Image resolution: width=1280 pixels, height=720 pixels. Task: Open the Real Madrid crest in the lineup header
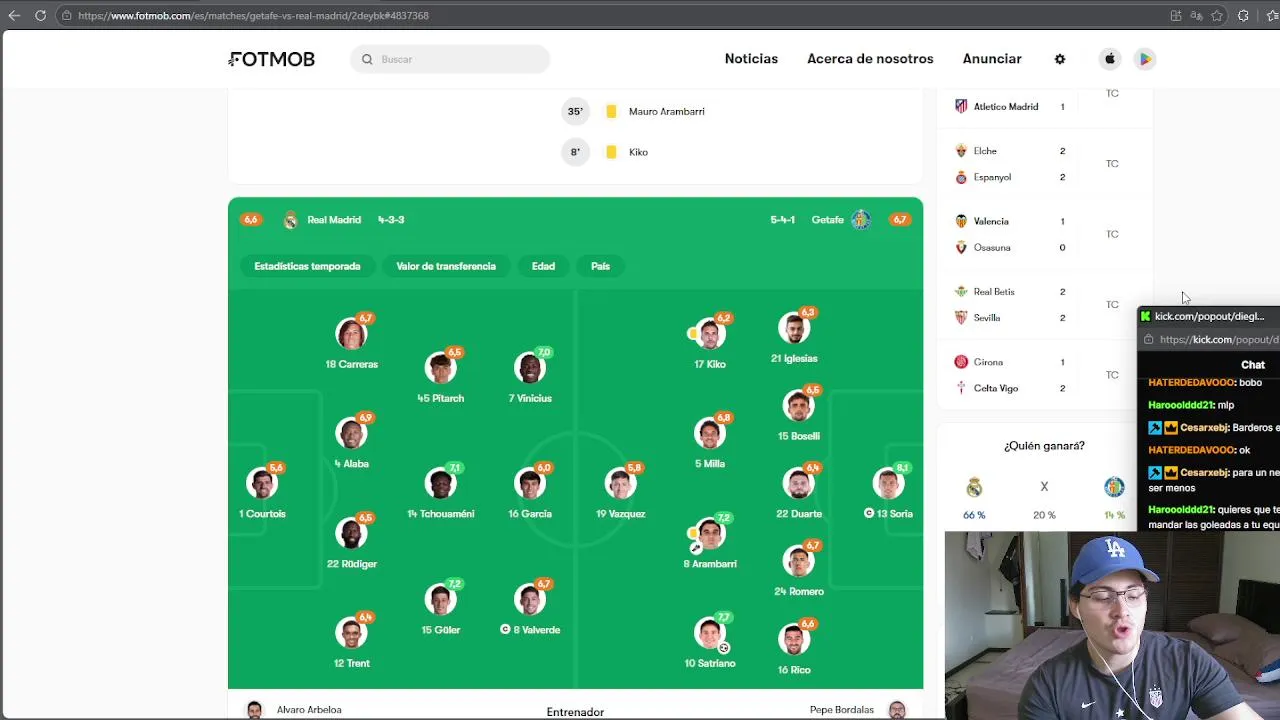click(x=290, y=220)
